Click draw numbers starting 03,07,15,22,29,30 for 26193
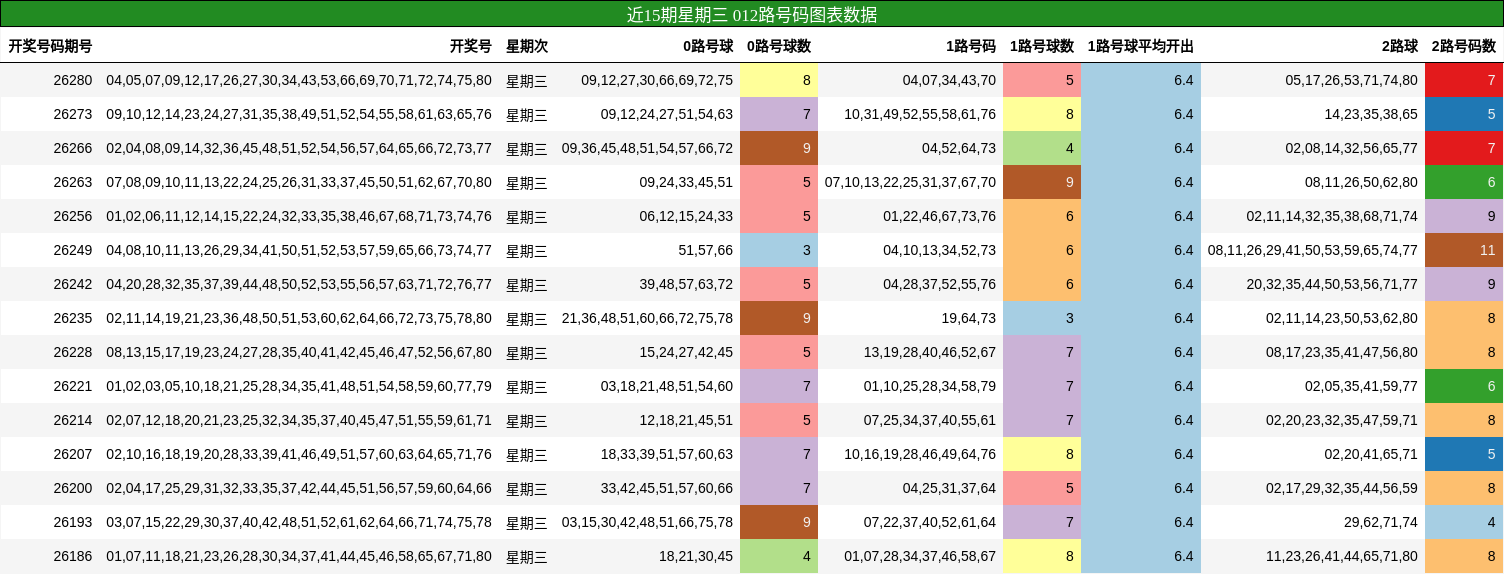Image resolution: width=1504 pixels, height=574 pixels. click(x=299, y=522)
